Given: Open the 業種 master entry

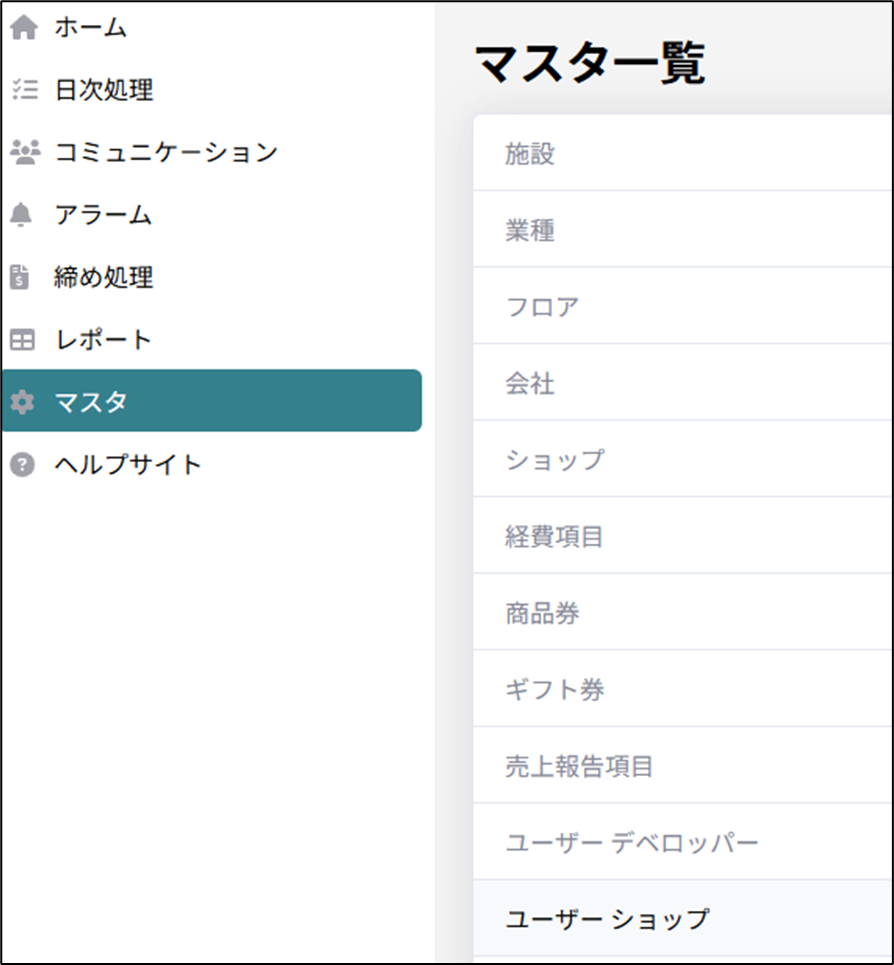Looking at the screenshot, I should point(530,231).
